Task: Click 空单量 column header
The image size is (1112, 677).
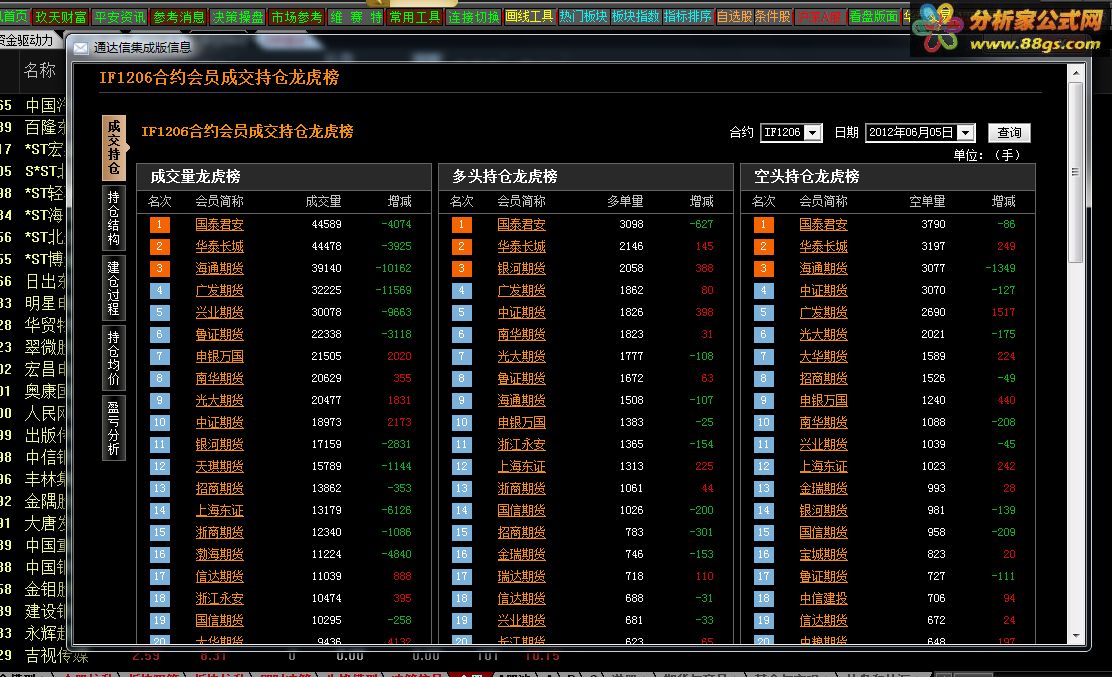Action: (x=928, y=201)
